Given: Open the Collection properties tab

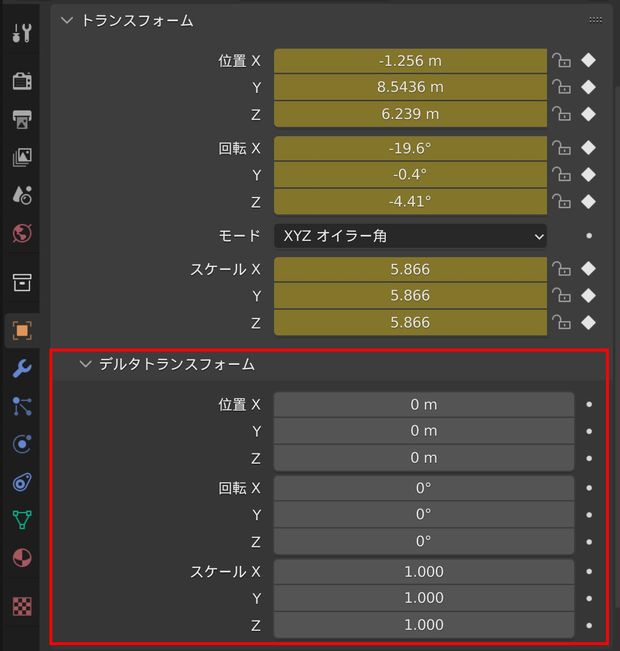Looking at the screenshot, I should click(x=22, y=282).
